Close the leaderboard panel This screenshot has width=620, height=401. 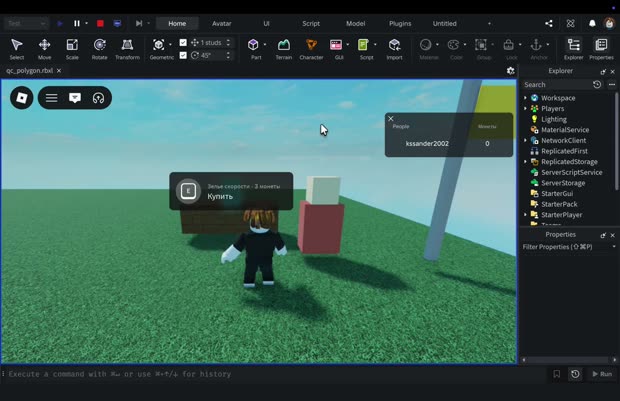point(391,119)
